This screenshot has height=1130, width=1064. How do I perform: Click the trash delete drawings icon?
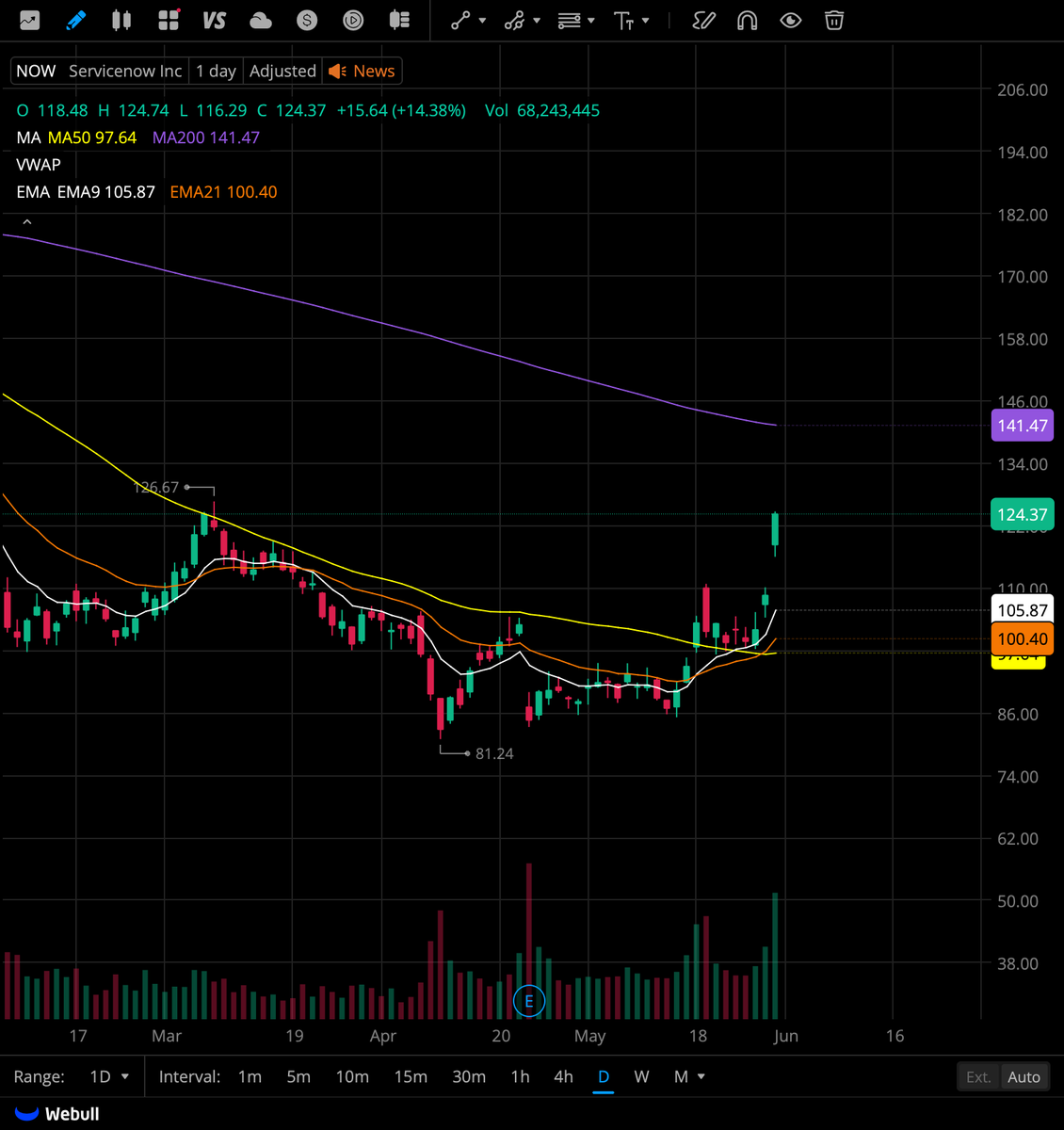[834, 20]
